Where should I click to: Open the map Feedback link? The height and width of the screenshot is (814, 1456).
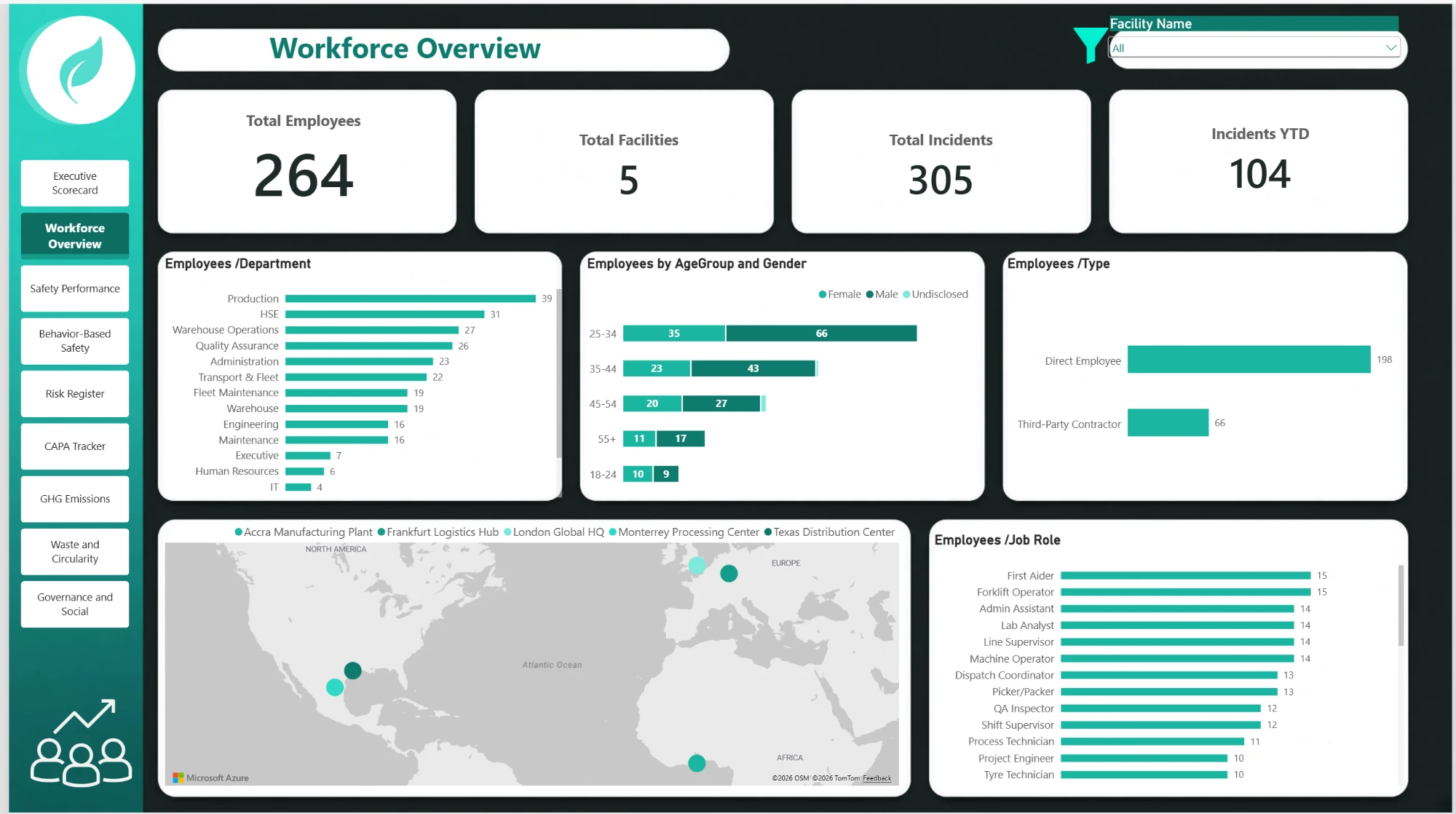click(x=877, y=778)
